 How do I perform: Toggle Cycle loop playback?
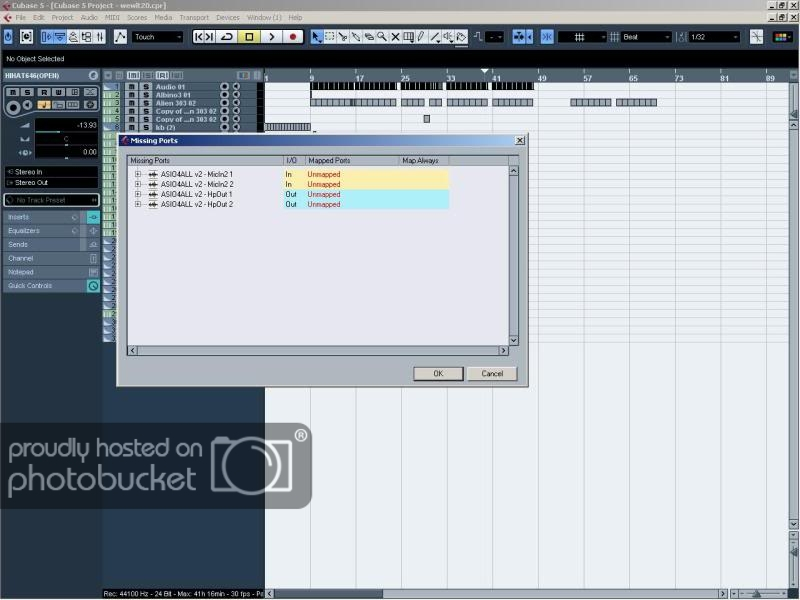click(x=227, y=37)
